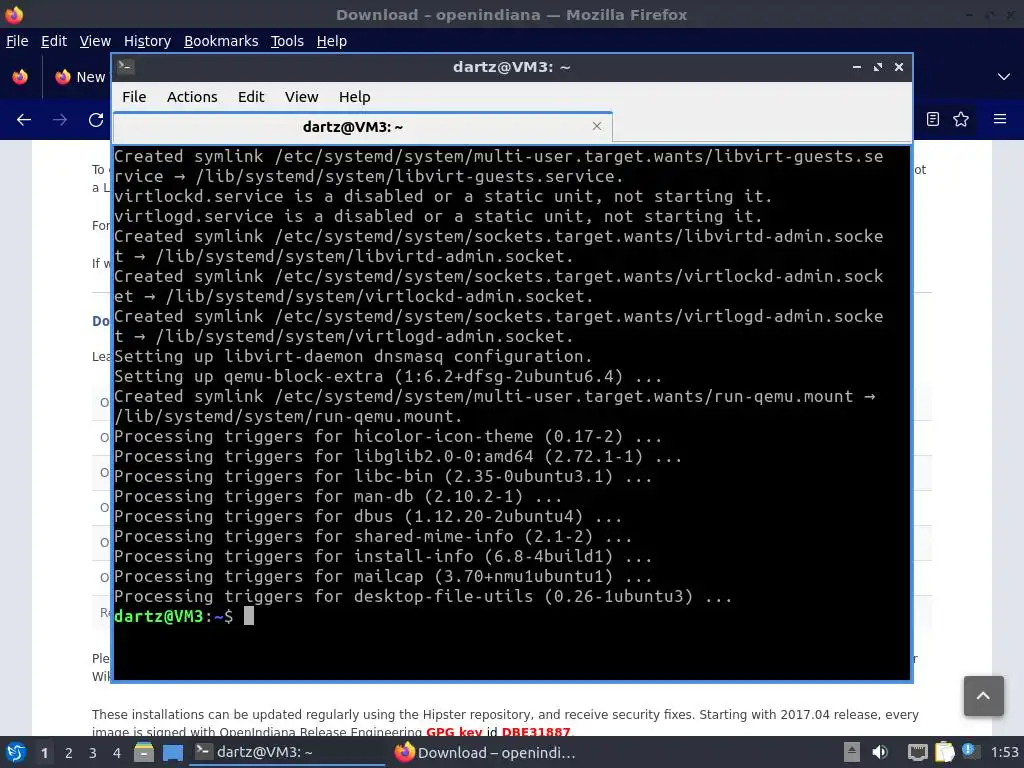Open terminal Edit menu
This screenshot has width=1024, height=768.
pos(251,97)
